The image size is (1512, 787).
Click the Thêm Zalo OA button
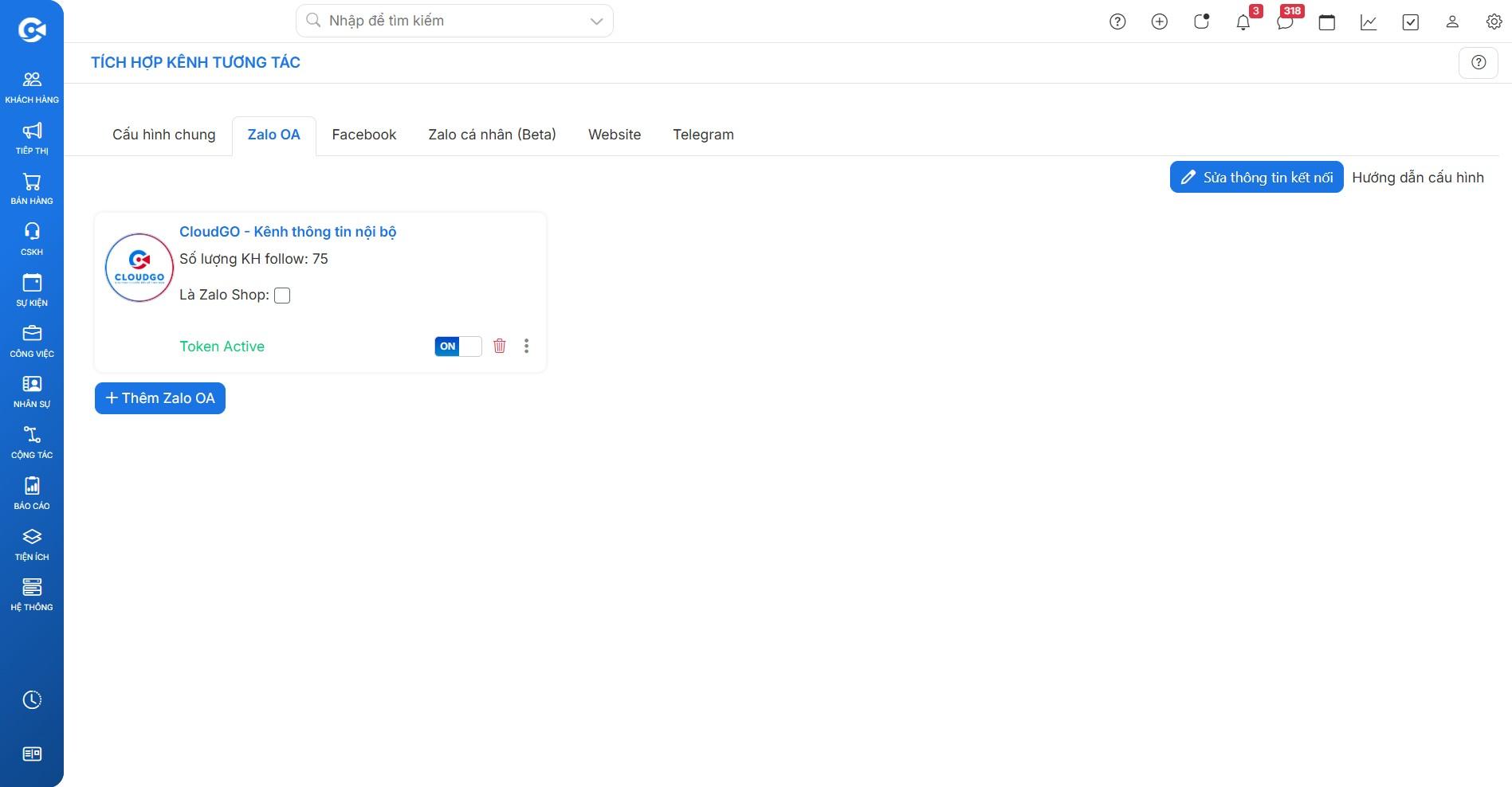(160, 398)
